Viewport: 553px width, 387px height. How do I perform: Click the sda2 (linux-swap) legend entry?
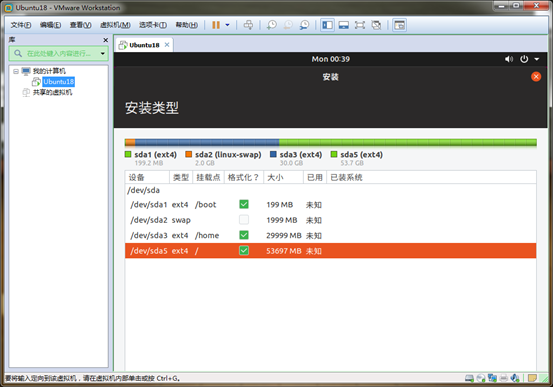224,155
